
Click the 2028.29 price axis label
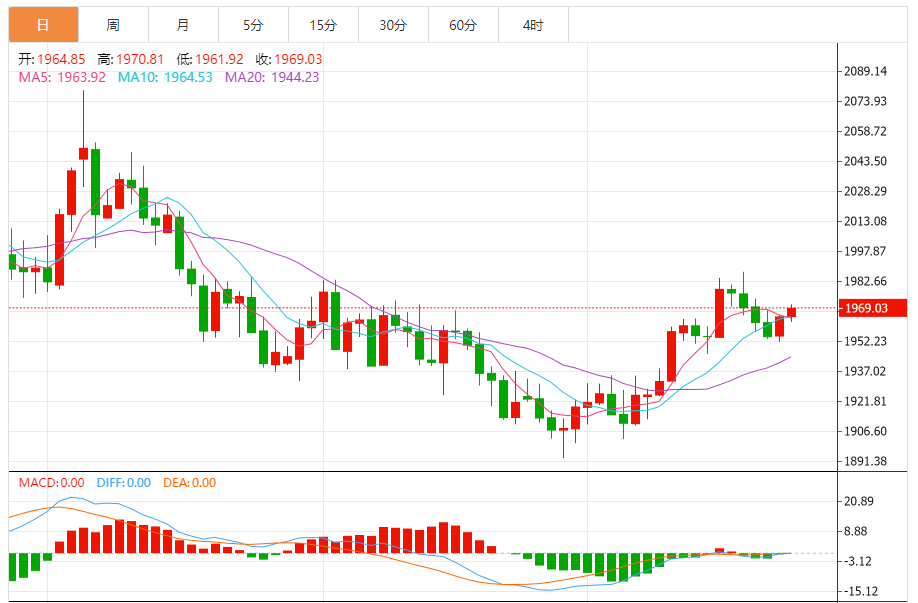[x=865, y=191]
